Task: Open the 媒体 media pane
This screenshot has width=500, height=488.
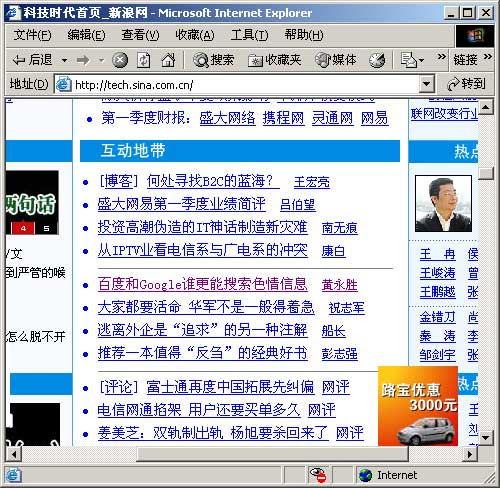Action: 336,60
